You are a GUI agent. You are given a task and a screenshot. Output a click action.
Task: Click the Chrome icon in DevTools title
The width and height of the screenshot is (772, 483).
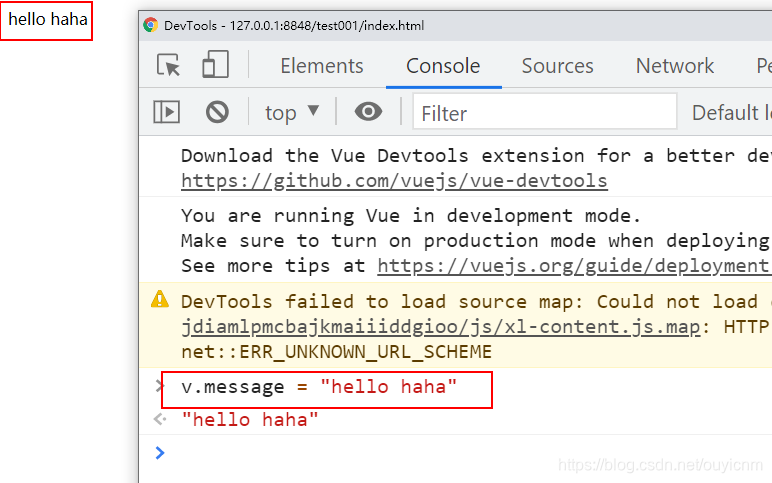(x=151, y=25)
